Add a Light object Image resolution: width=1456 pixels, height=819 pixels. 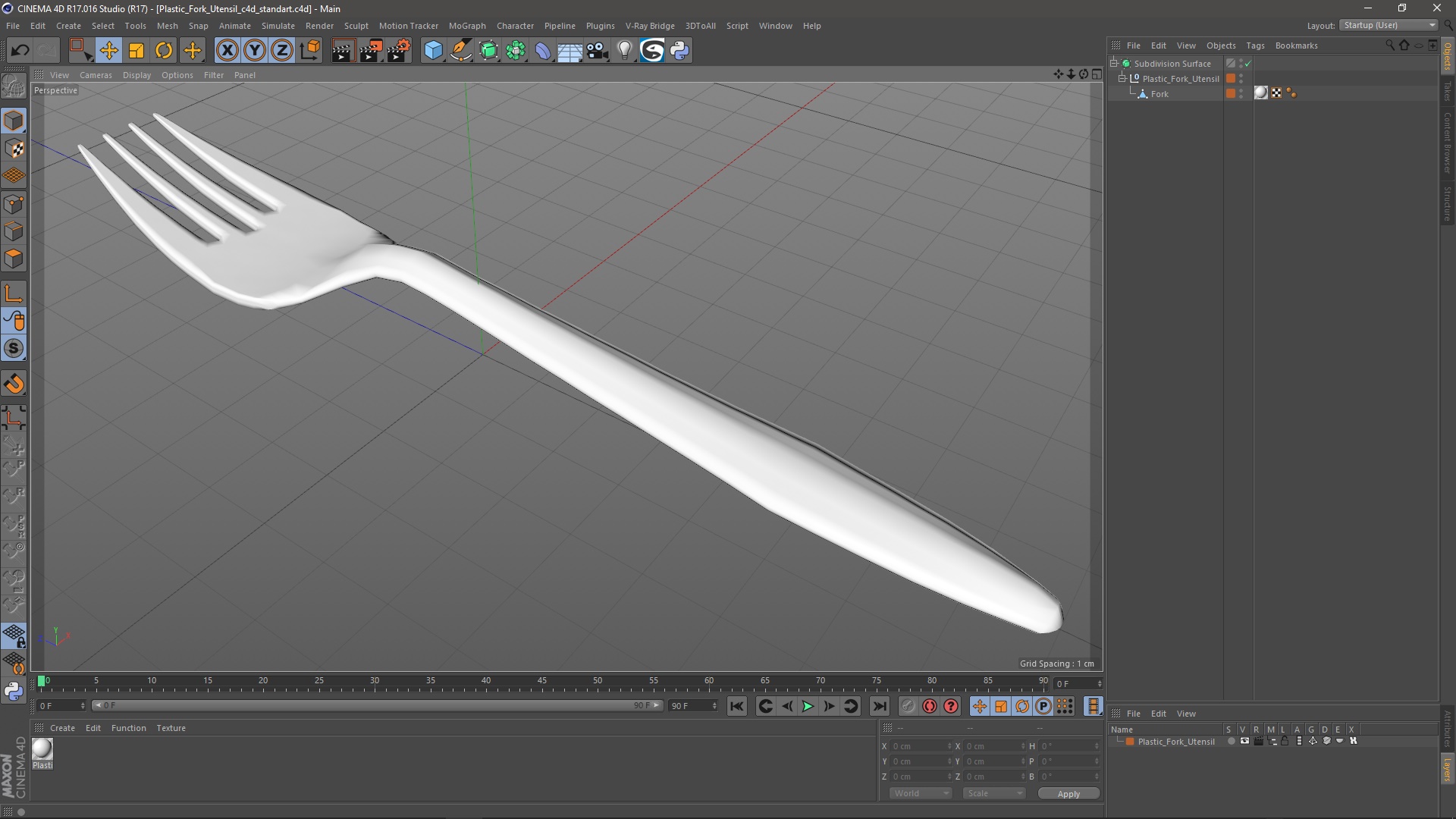tap(624, 51)
